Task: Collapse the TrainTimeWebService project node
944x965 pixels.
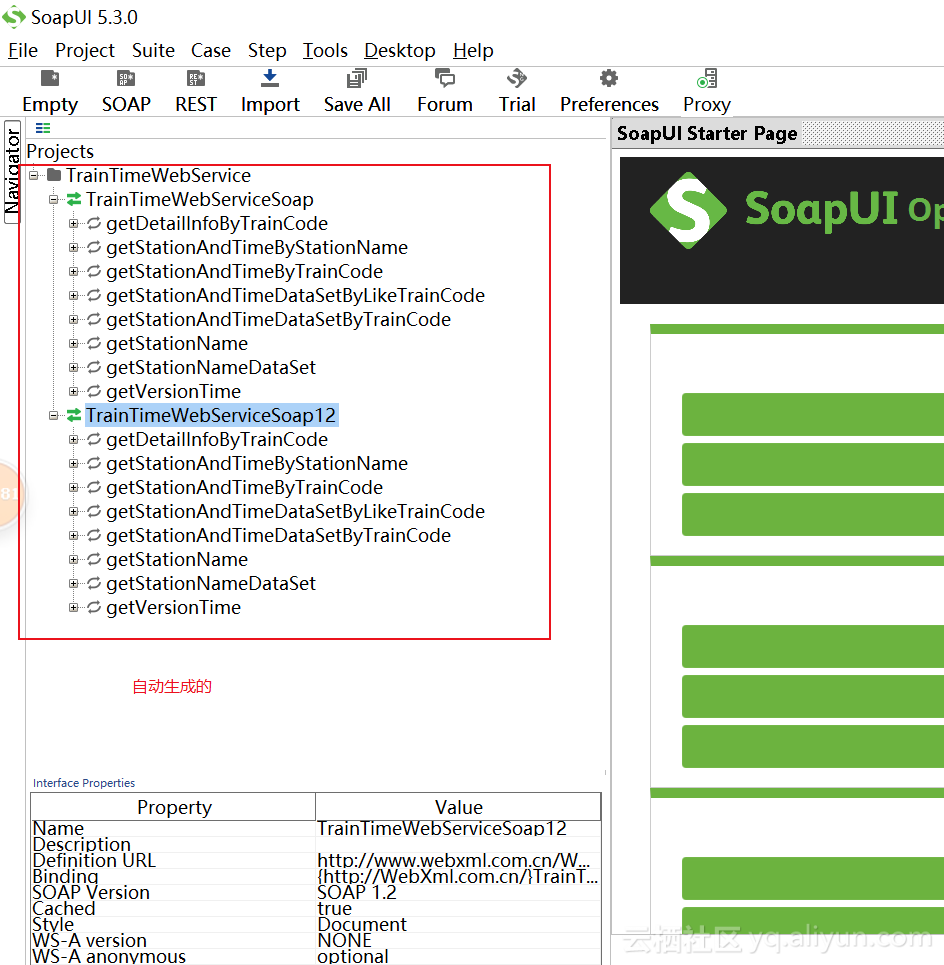Action: (x=34, y=175)
